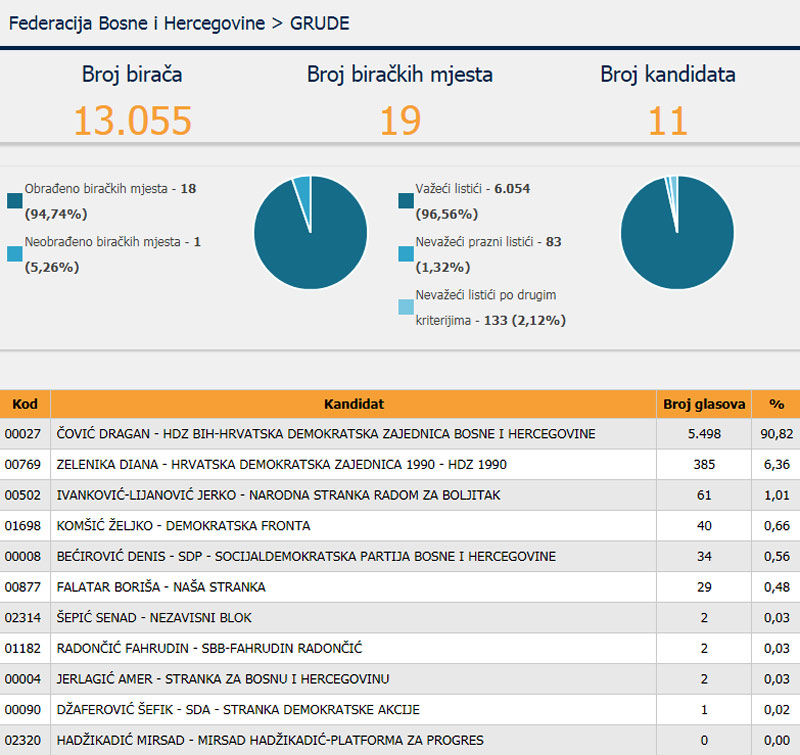Select the ČOVIĆ DRAGAN candidate row
The image size is (800, 755).
coord(400,434)
